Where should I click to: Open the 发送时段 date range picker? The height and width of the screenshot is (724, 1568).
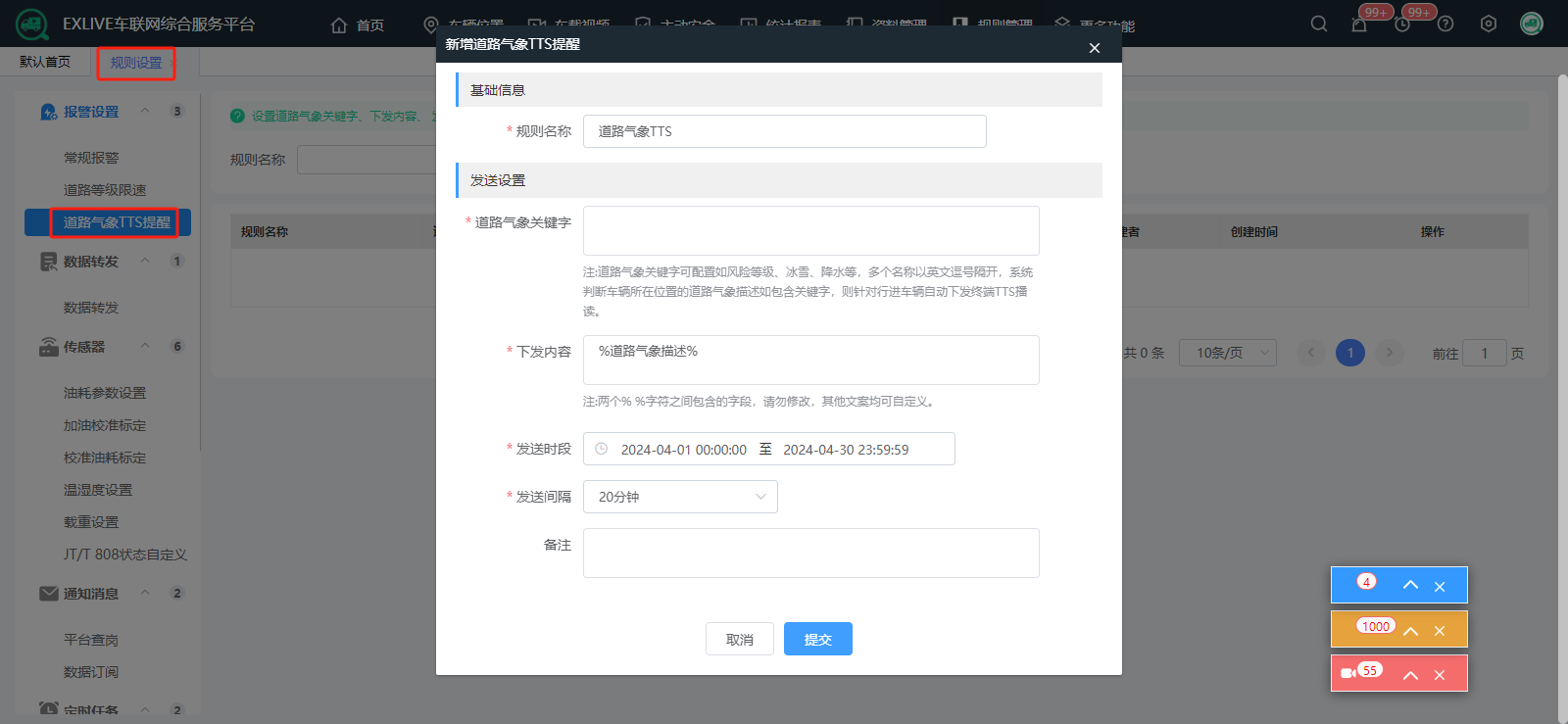coord(768,449)
